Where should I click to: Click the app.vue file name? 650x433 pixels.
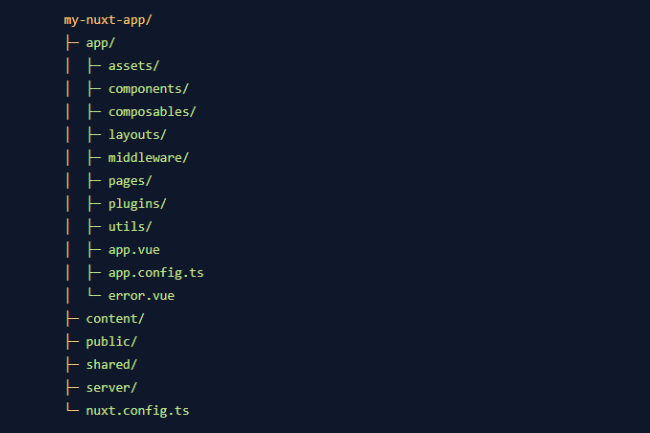coord(134,250)
